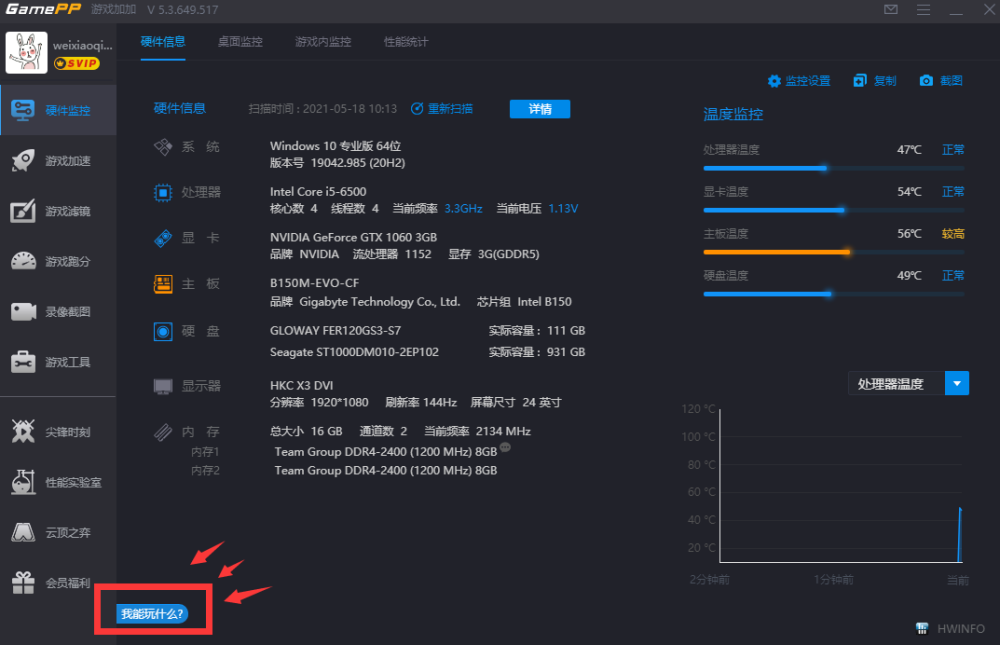Click the orange 主板温度 progress bar

[x=834, y=252]
